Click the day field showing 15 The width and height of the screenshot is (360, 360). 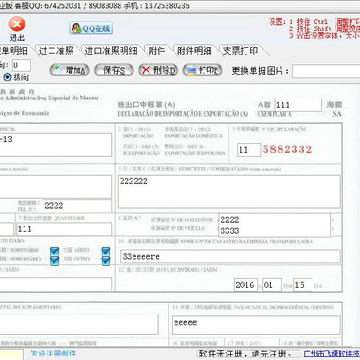tap(303, 285)
